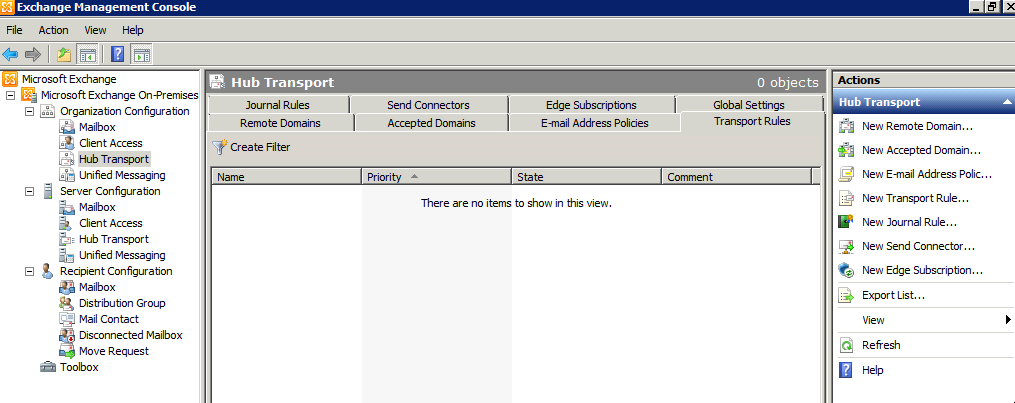Click the Forward arrow toolbar icon
This screenshot has width=1015, height=403.
click(x=32, y=54)
